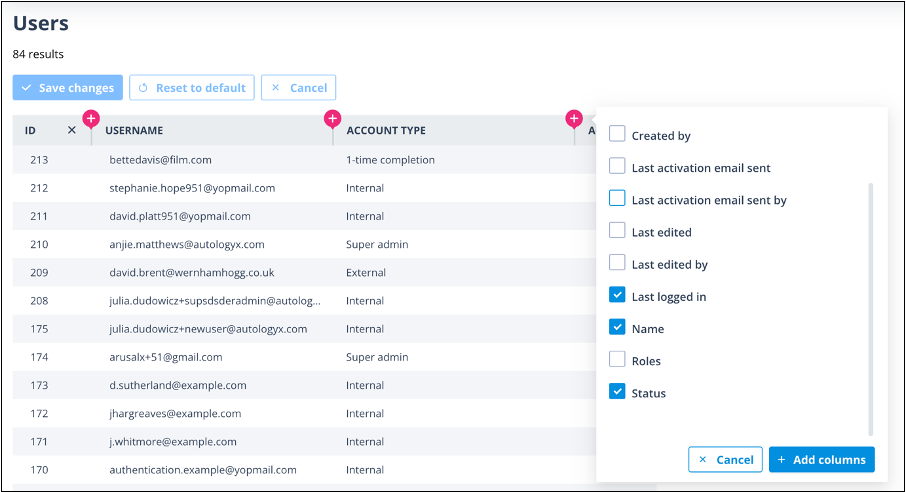Click the USERNAME column header
Viewport: 906px width, 492px height.
134,131
